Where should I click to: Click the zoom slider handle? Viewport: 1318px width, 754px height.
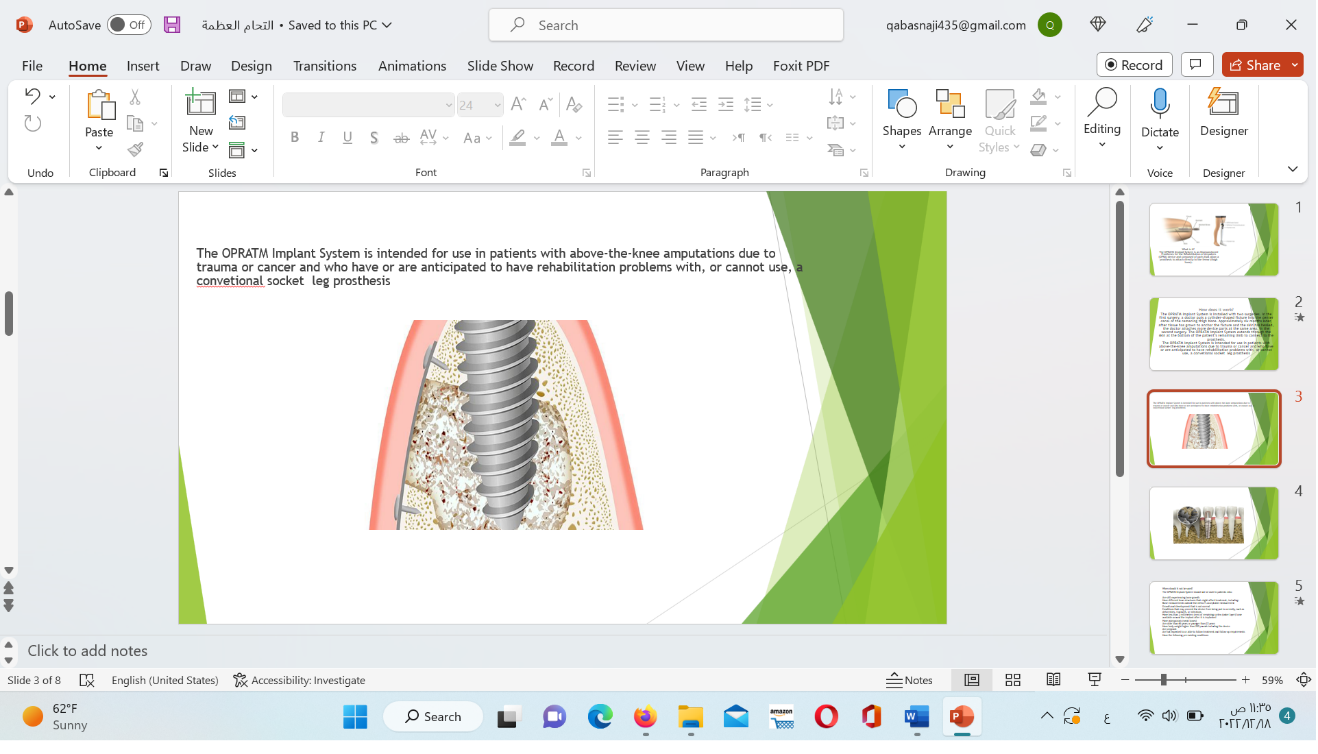[x=1164, y=680]
